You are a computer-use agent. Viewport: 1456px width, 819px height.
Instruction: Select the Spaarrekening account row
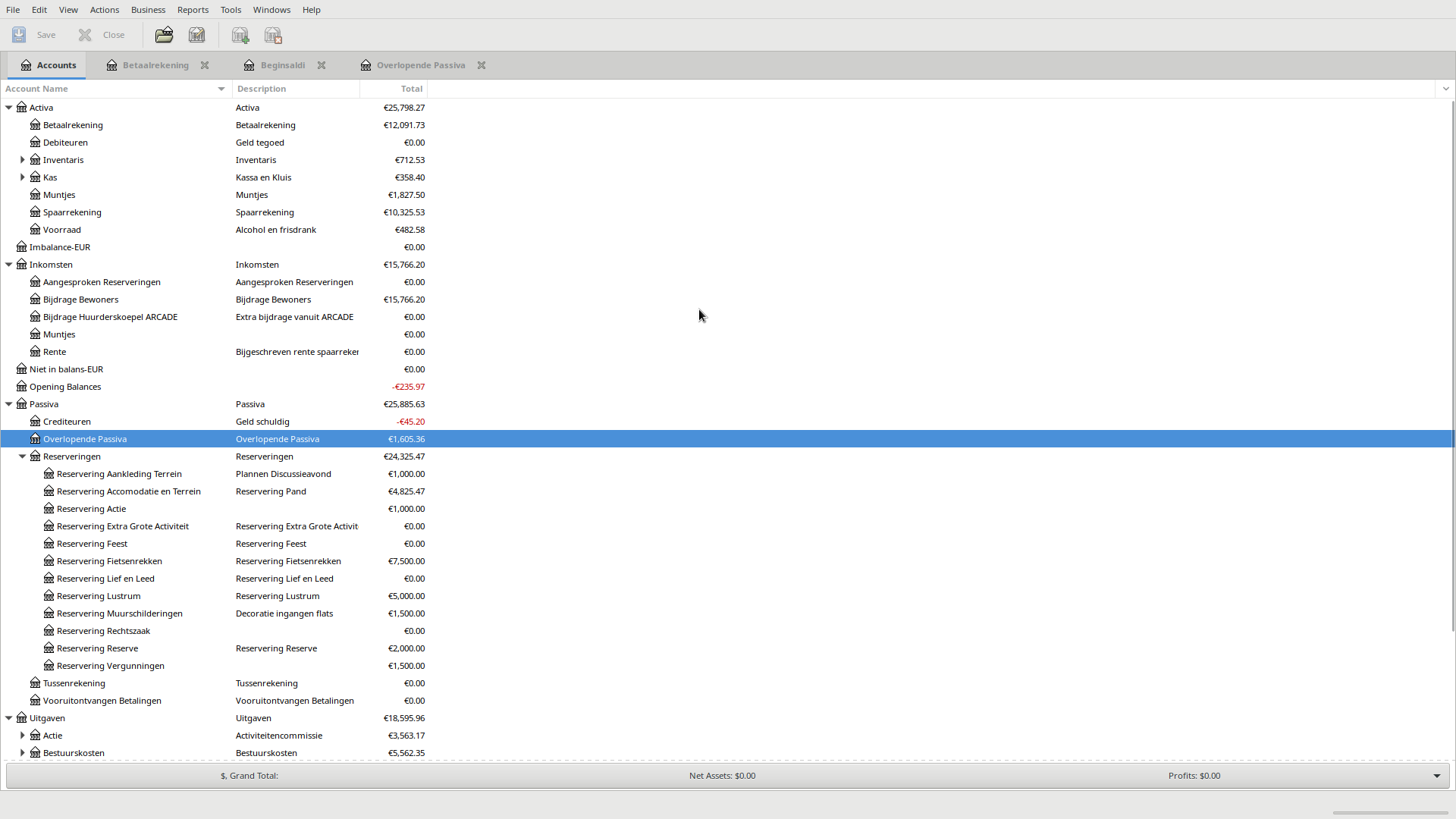(x=72, y=212)
